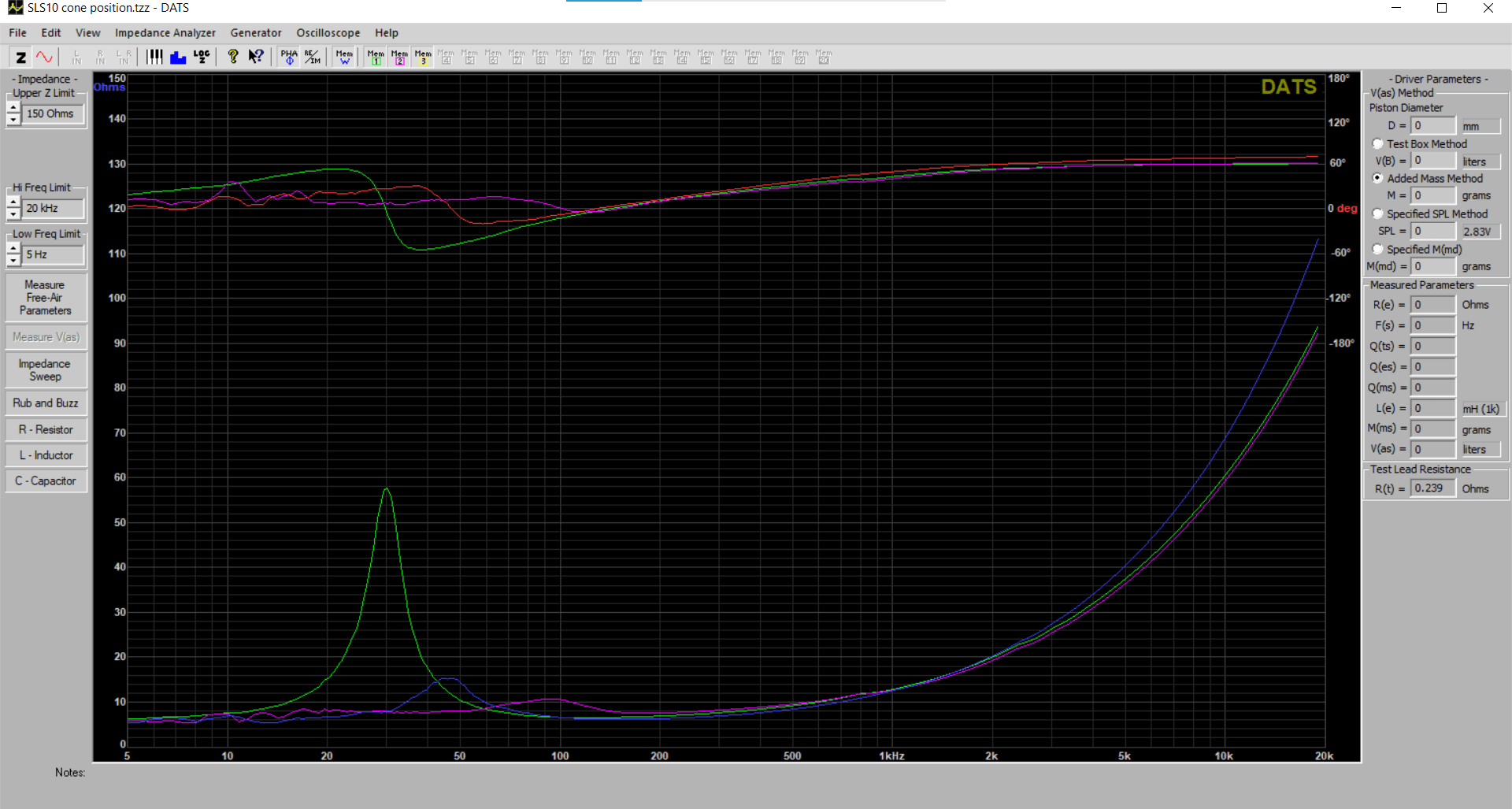Click the Mem 7 memory slot icon
Image resolution: width=1512 pixels, height=809 pixels.
pos(517,57)
